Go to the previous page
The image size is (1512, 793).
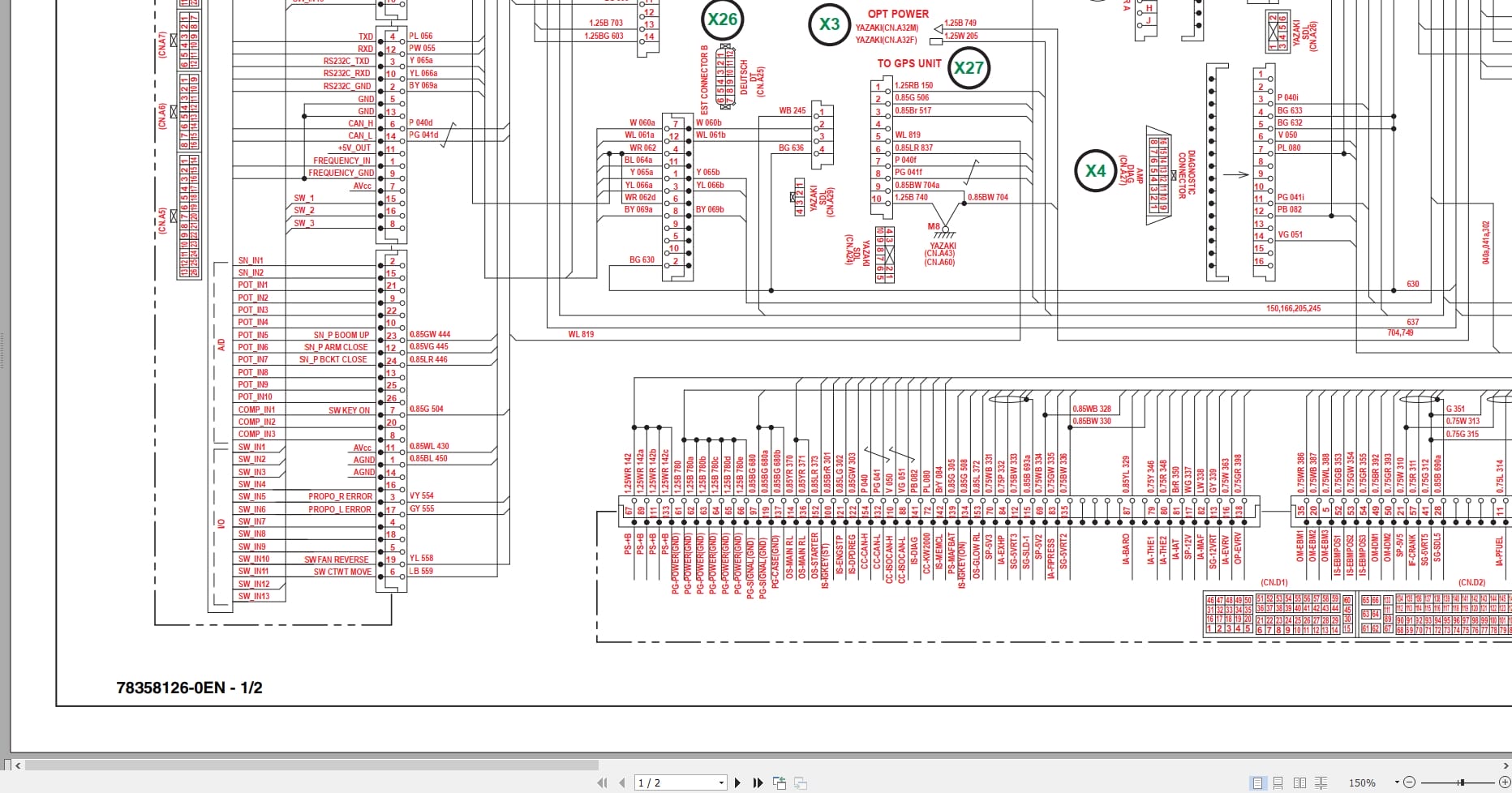click(x=621, y=782)
